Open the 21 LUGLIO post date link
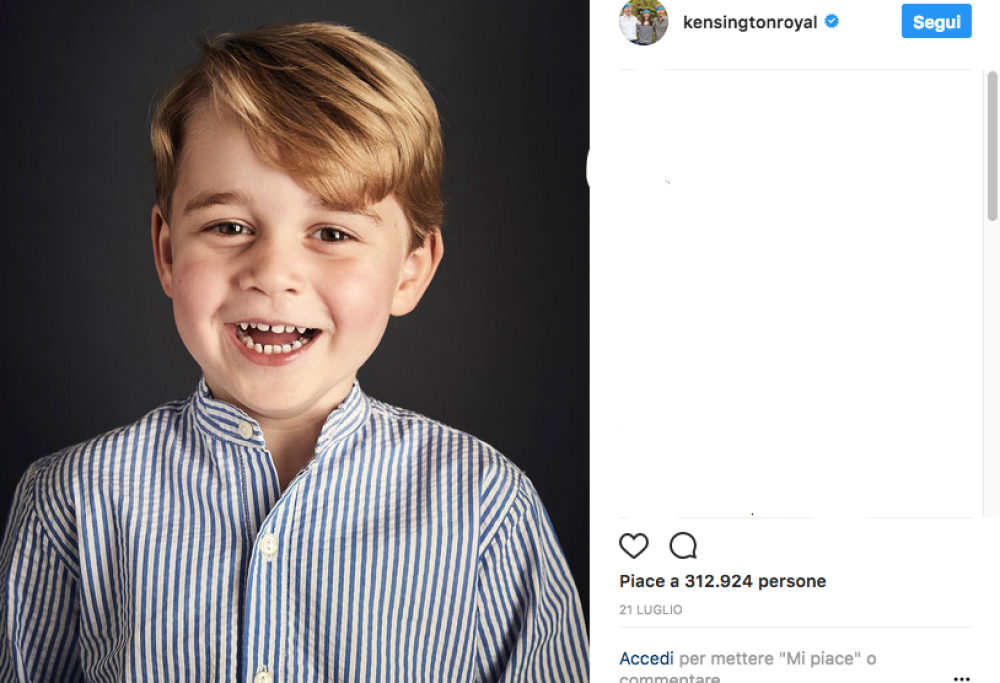1000x683 pixels. pyautogui.click(x=651, y=610)
